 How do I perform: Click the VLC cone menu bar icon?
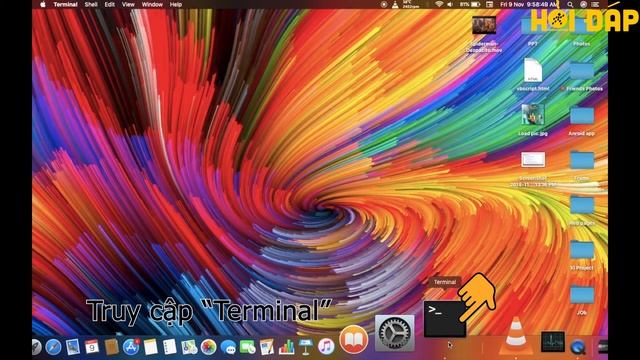[395, 4]
